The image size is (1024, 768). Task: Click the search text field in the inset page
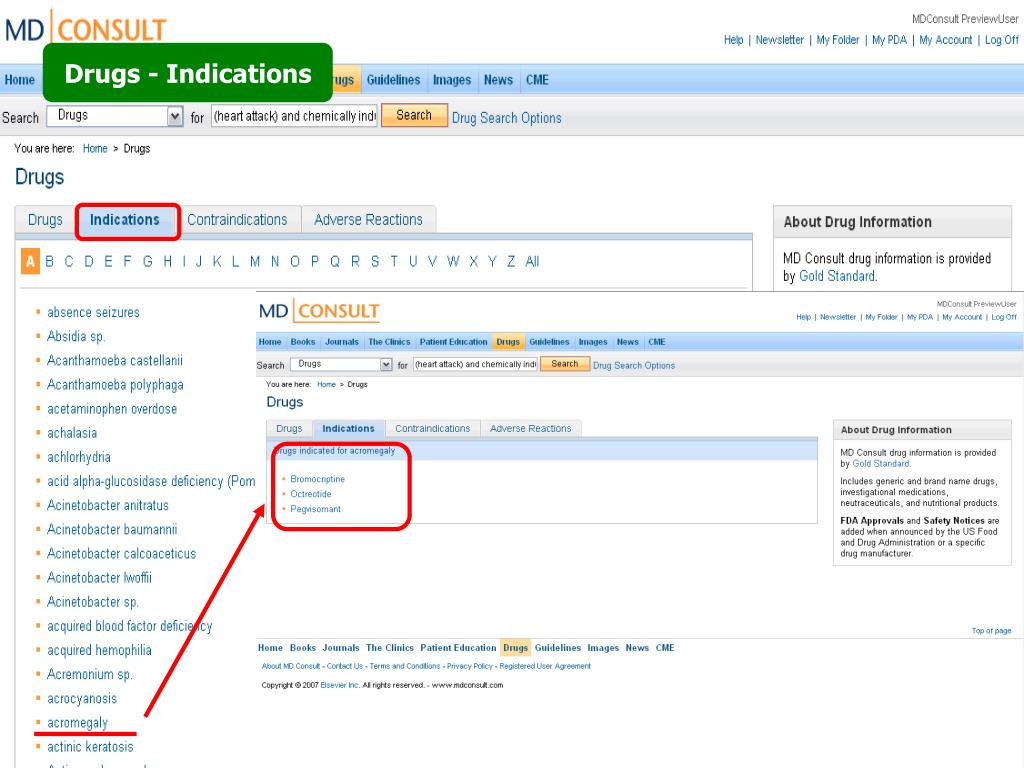click(x=475, y=364)
